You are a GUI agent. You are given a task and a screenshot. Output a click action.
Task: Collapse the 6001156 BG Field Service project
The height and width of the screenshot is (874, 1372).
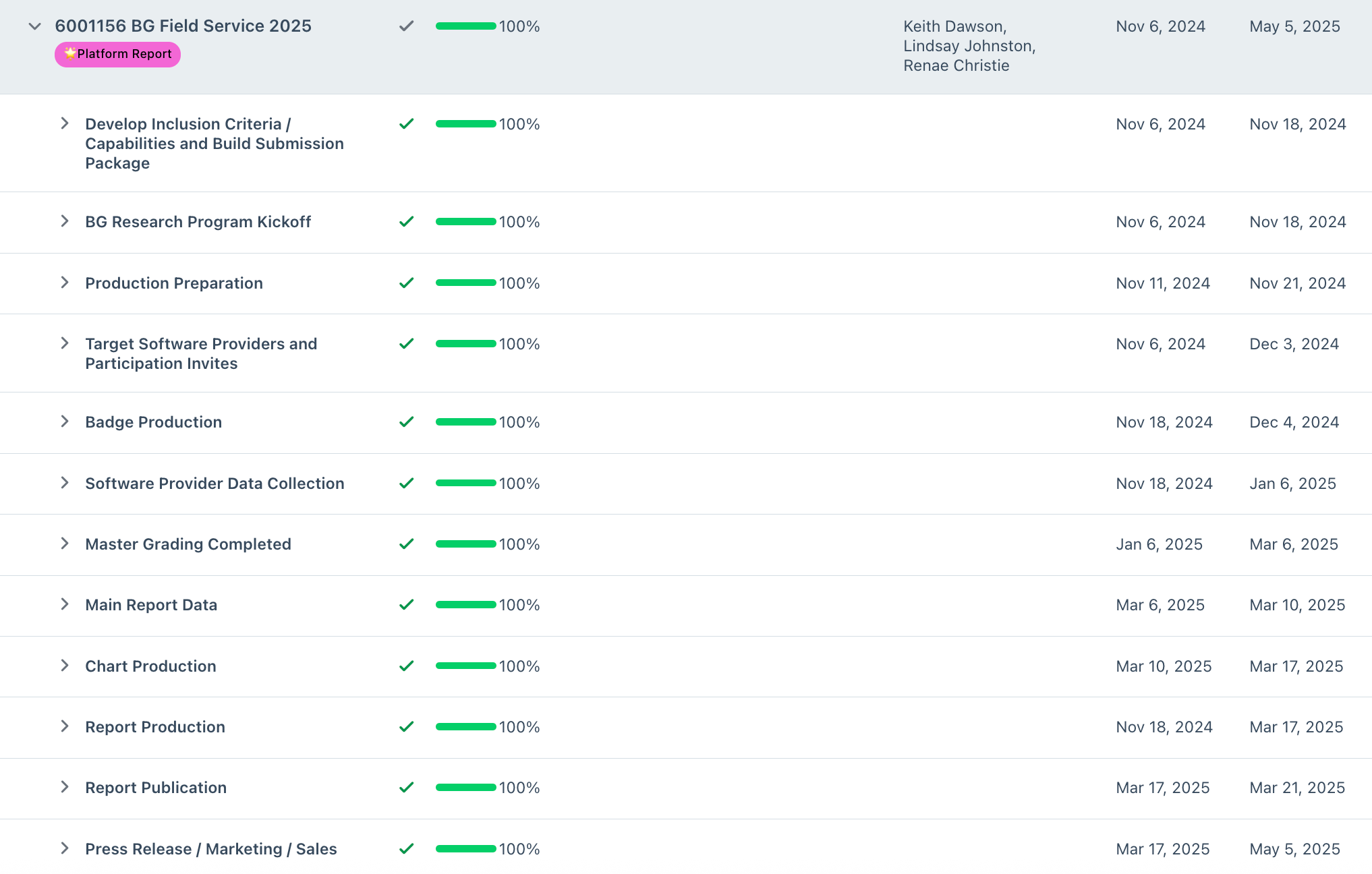[x=34, y=26]
